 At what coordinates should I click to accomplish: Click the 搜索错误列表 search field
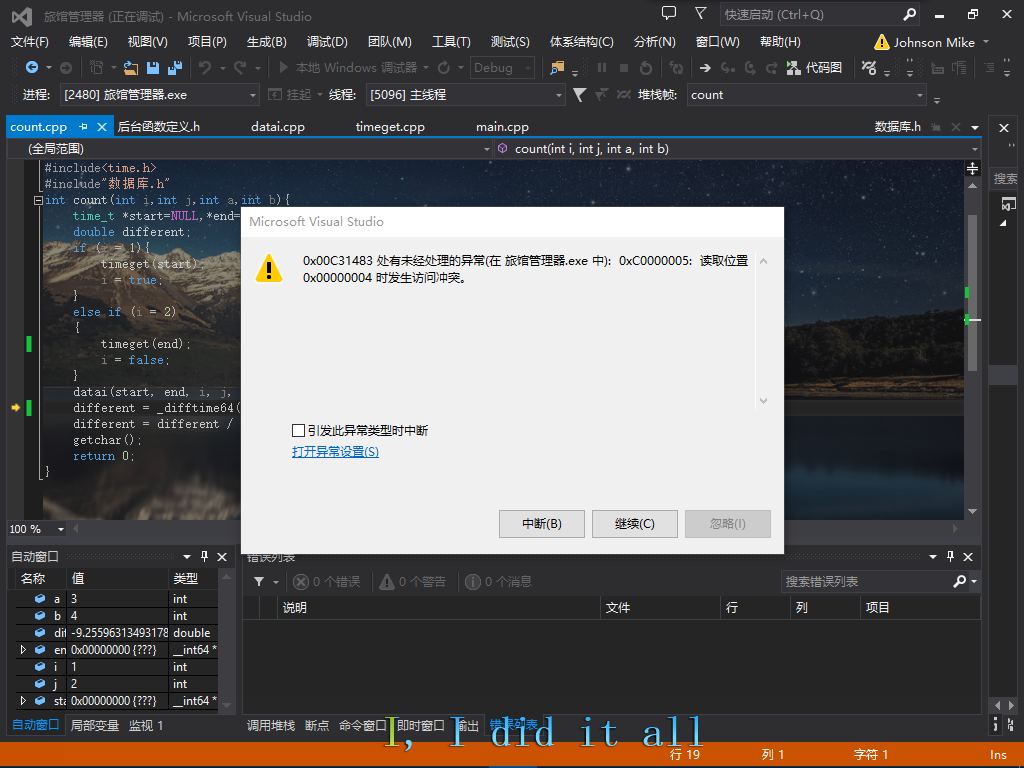coord(867,581)
